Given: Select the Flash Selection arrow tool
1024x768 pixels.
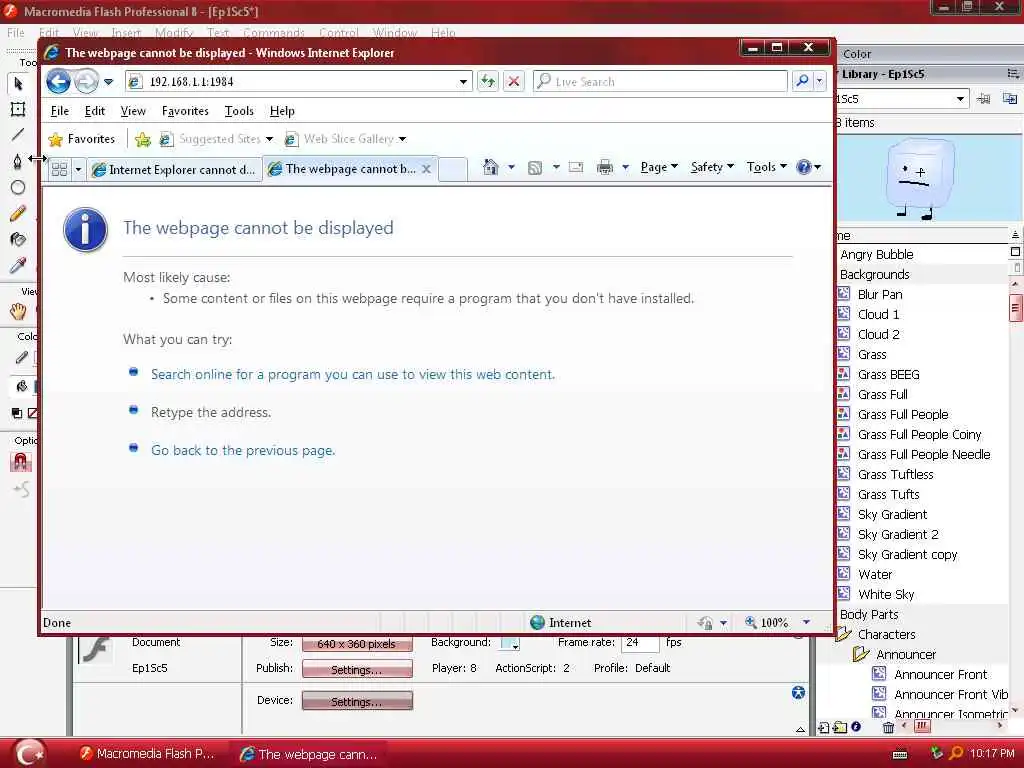Looking at the screenshot, I should click(x=18, y=84).
